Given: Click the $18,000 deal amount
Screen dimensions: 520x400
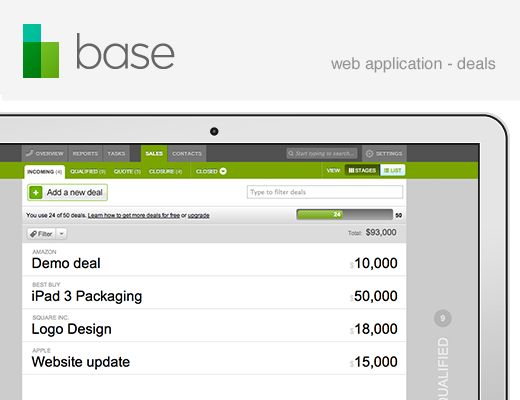Looking at the screenshot, I should (x=373, y=329).
